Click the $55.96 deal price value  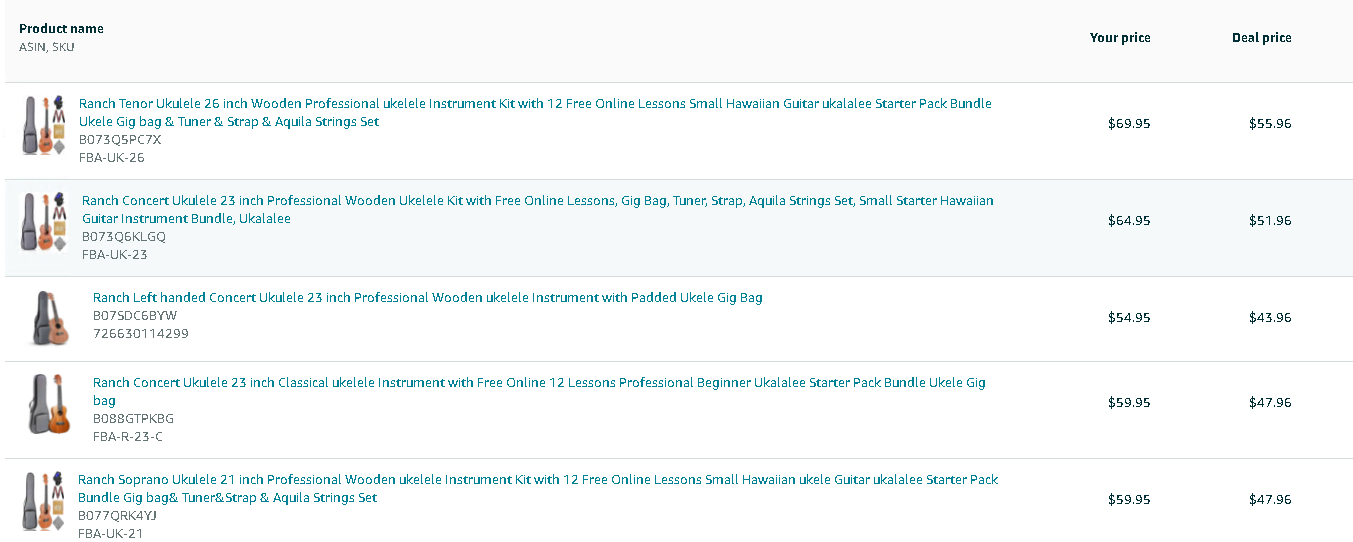[1270, 123]
